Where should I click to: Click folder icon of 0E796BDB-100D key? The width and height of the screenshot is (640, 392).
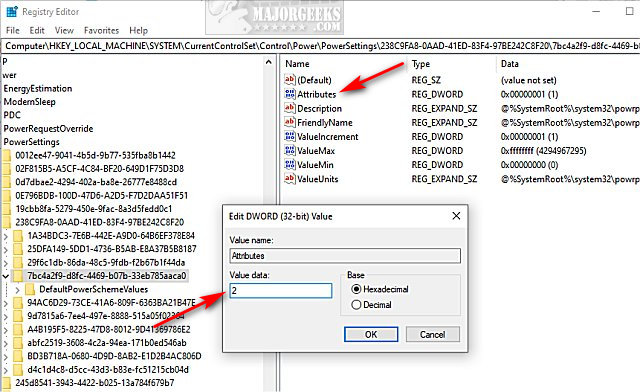coord(6,196)
